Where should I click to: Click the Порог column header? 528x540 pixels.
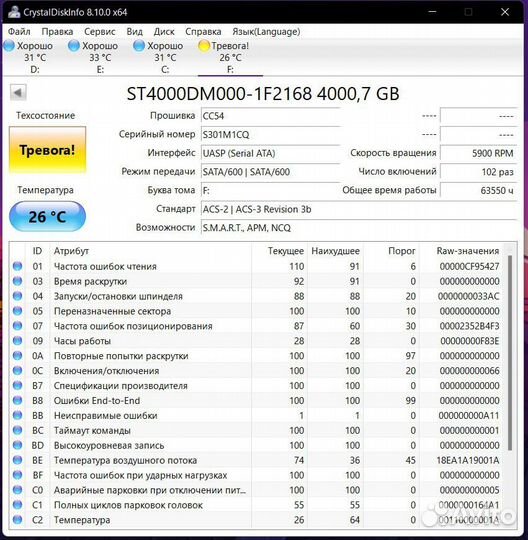tap(402, 251)
